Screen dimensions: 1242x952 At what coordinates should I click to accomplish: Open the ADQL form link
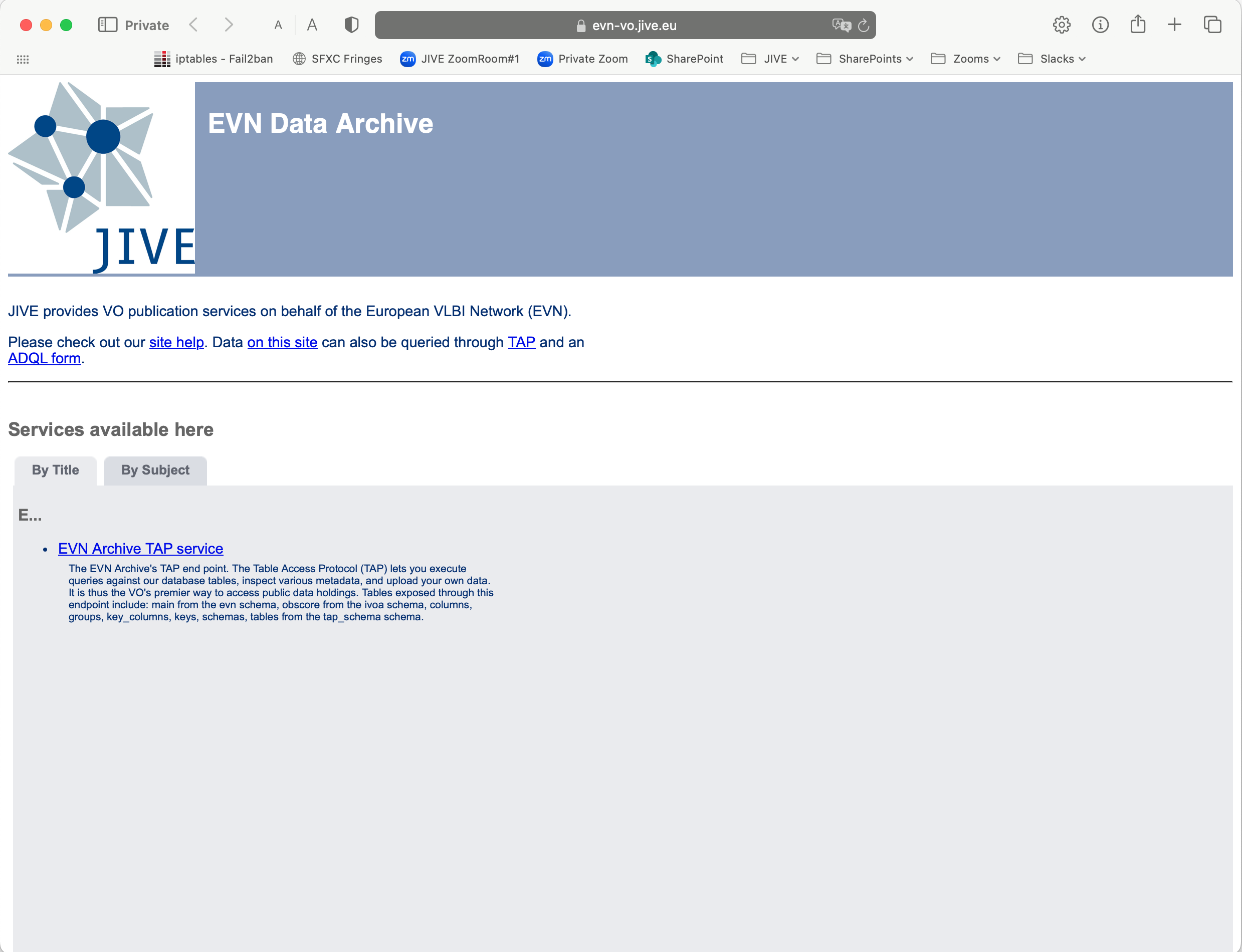[x=44, y=358]
